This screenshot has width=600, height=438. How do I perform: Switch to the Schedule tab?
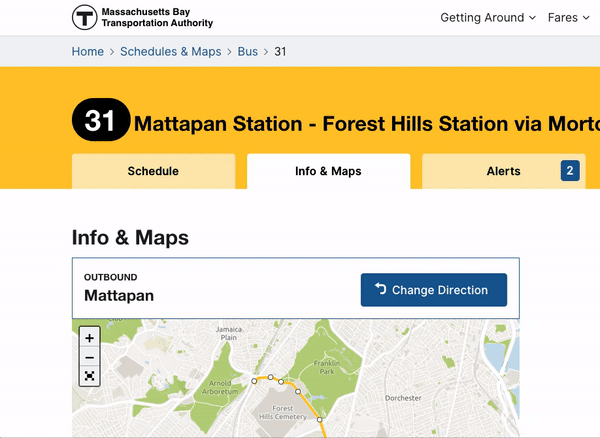(x=153, y=171)
